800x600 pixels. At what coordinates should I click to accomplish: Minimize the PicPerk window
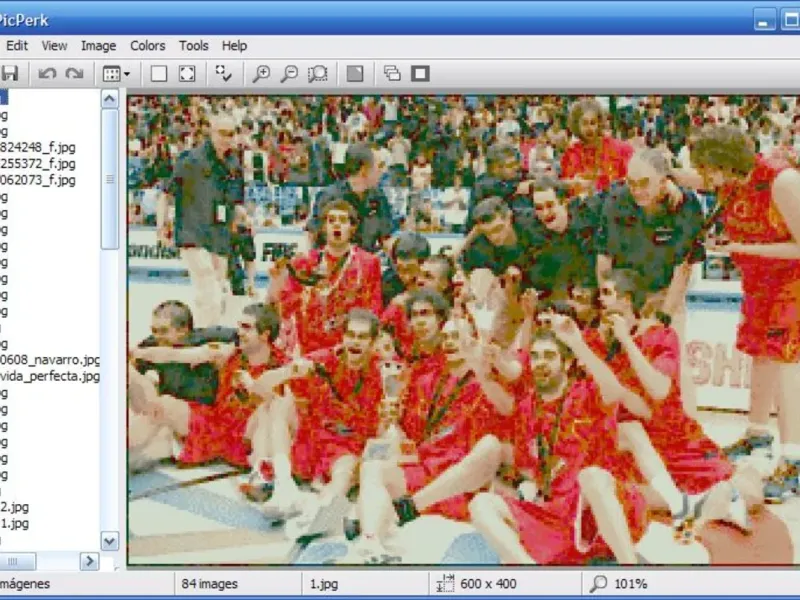point(764,20)
